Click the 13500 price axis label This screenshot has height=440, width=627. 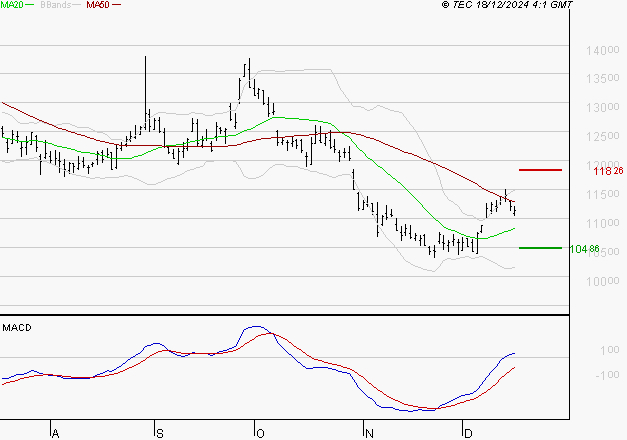(x=603, y=78)
